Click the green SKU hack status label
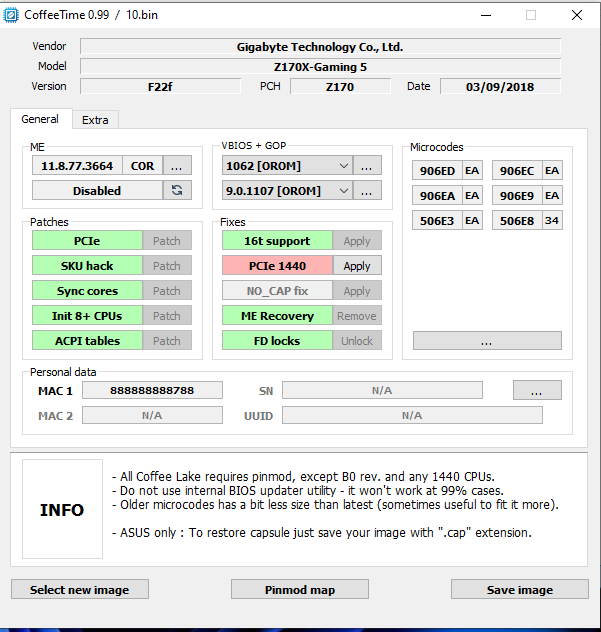The width and height of the screenshot is (601, 632). (x=87, y=266)
